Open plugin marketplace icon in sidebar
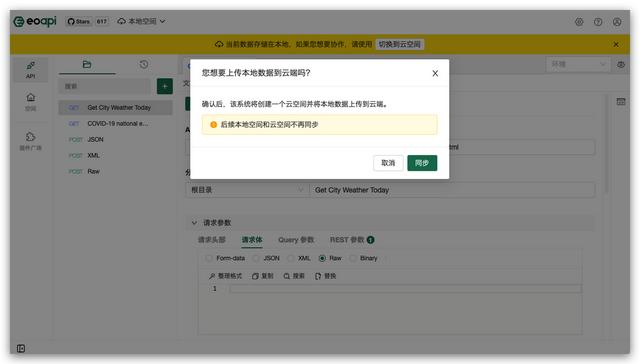This screenshot has width=640, height=364. tap(31, 141)
